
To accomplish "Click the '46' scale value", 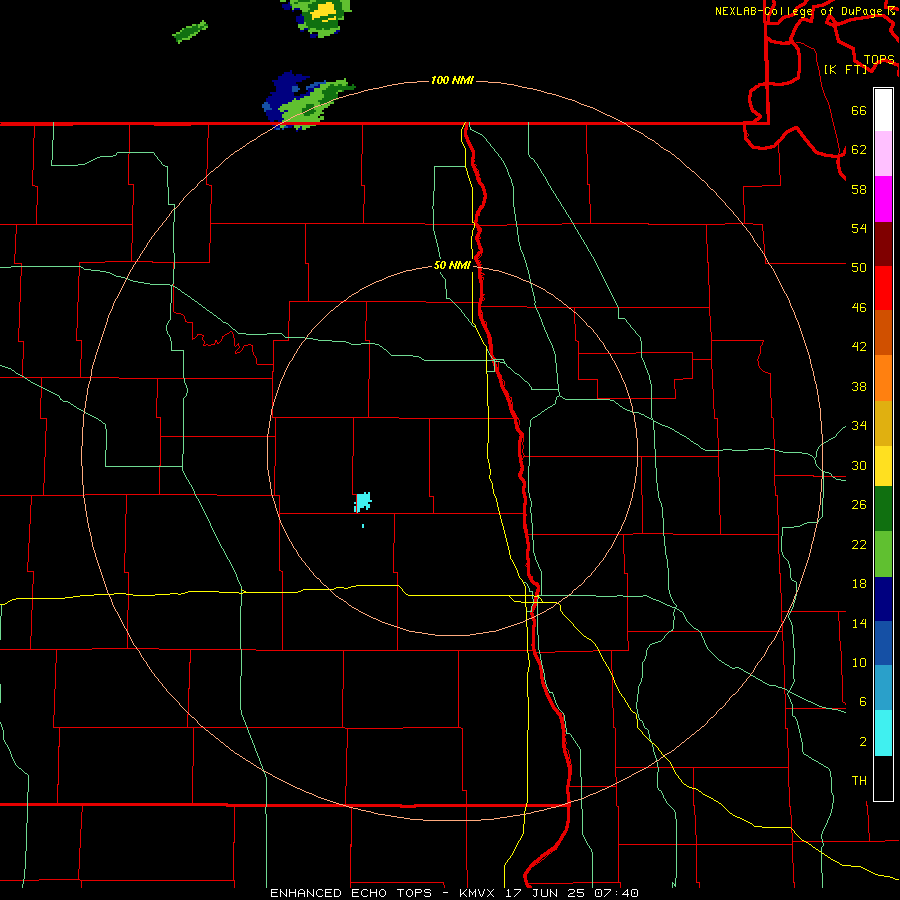I will (859, 307).
